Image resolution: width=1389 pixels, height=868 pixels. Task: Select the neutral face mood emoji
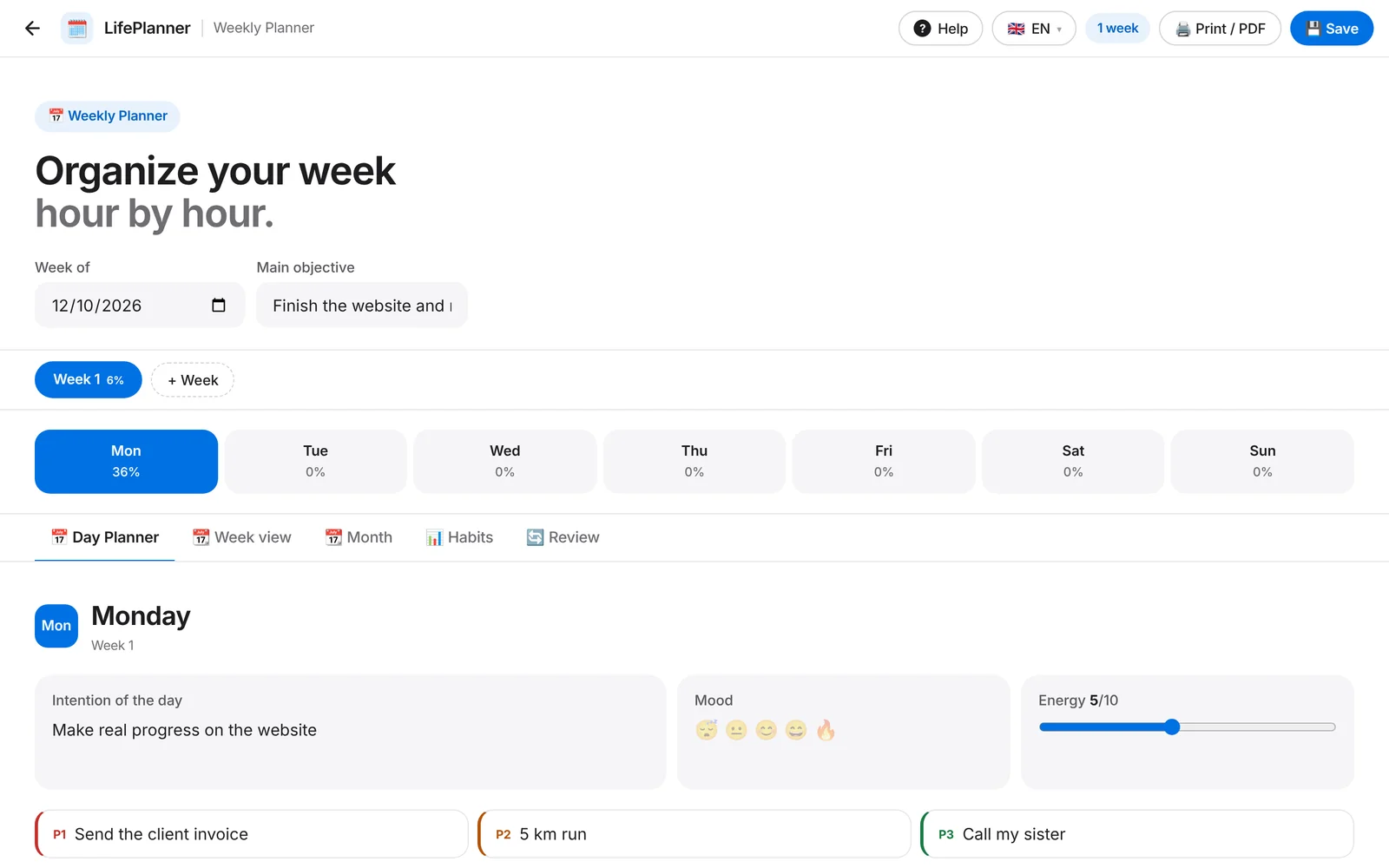point(736,730)
